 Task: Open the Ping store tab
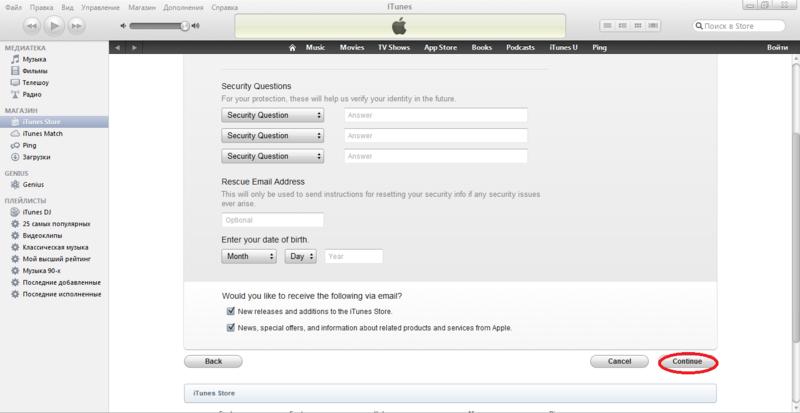click(599, 47)
